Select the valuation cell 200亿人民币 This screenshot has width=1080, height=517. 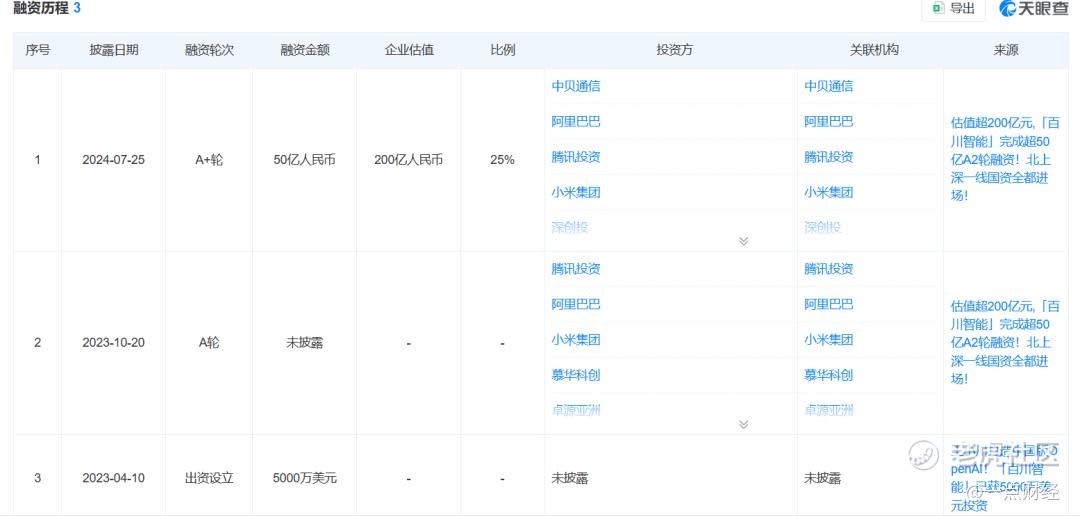pyautogui.click(x=408, y=160)
